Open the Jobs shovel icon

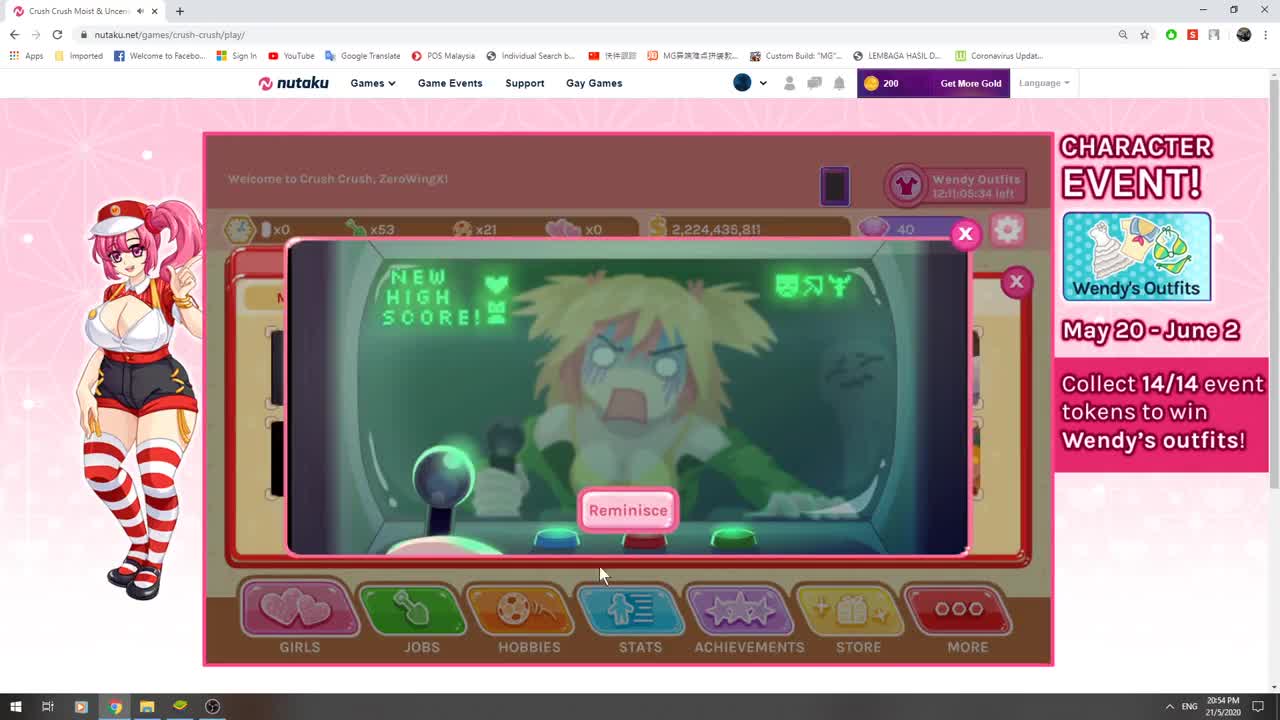pos(411,608)
